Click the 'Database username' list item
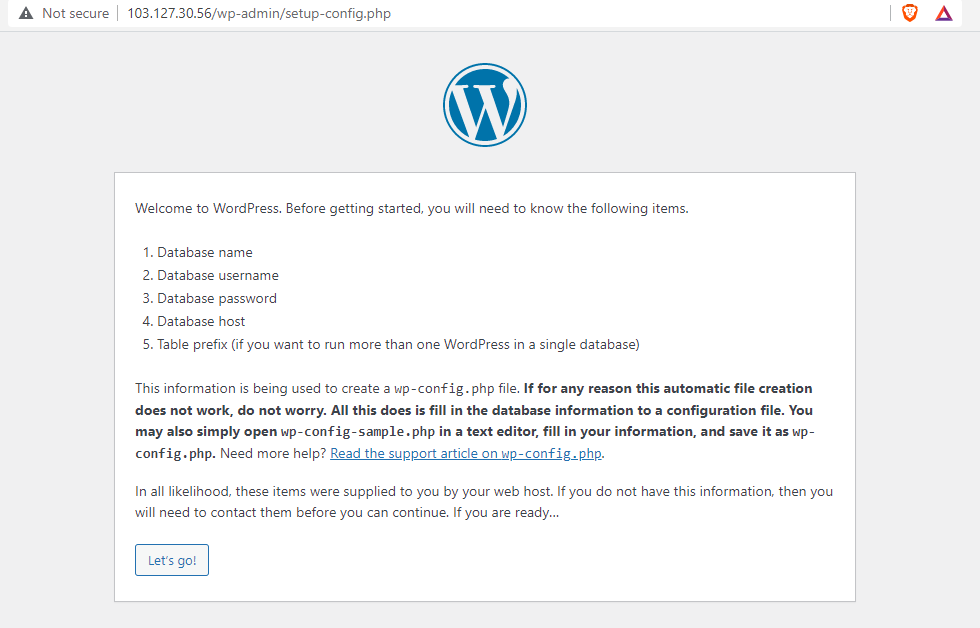The width and height of the screenshot is (980, 628). click(x=218, y=276)
